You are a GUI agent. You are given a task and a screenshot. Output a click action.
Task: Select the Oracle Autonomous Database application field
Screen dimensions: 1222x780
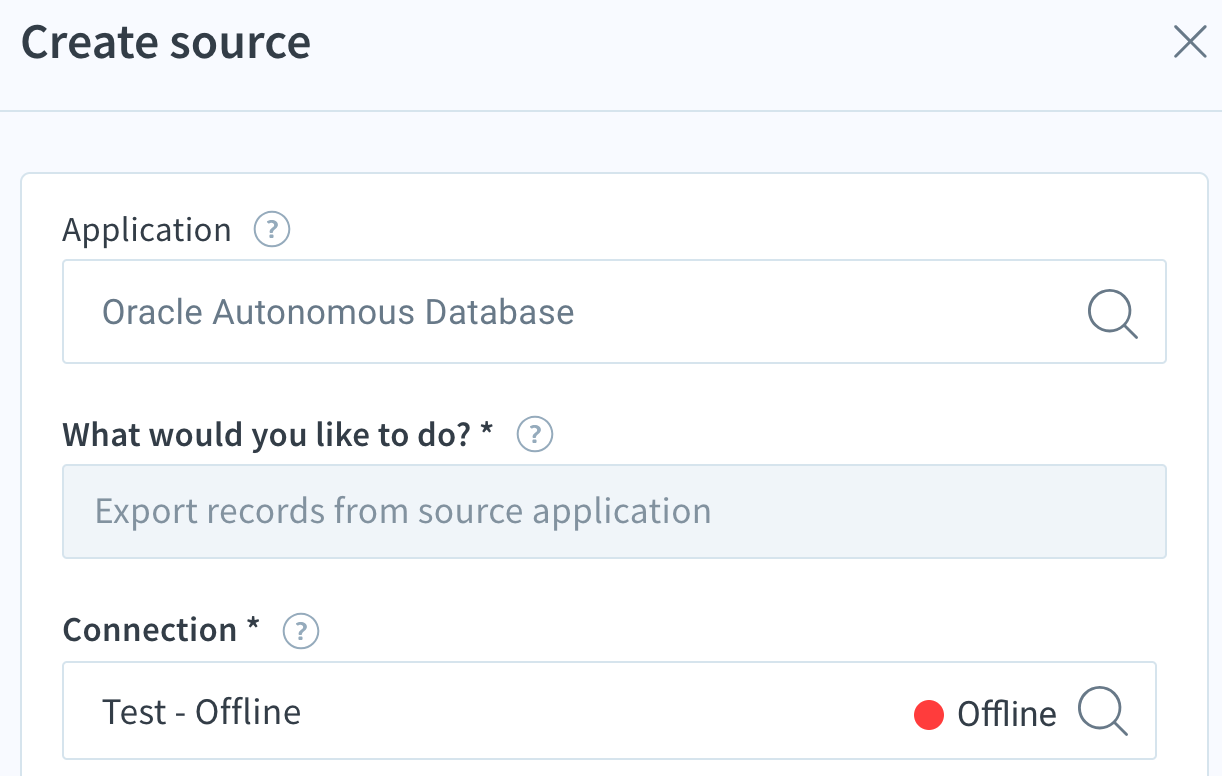tap(614, 312)
